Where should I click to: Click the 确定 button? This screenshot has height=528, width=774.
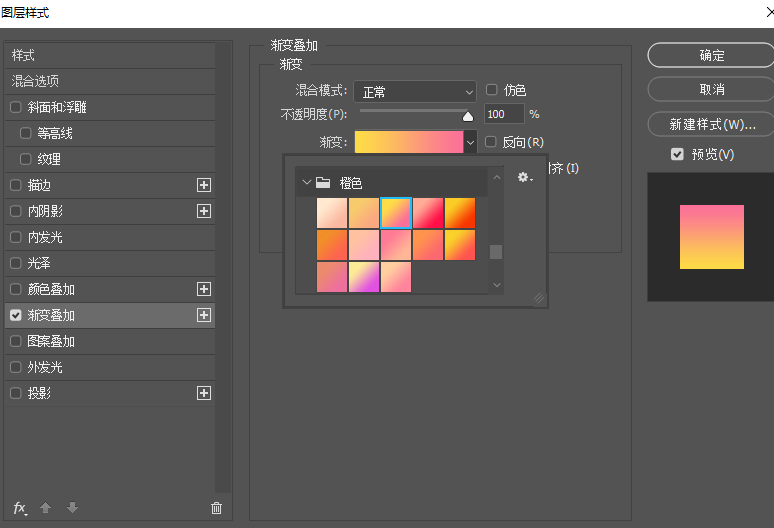(711, 55)
